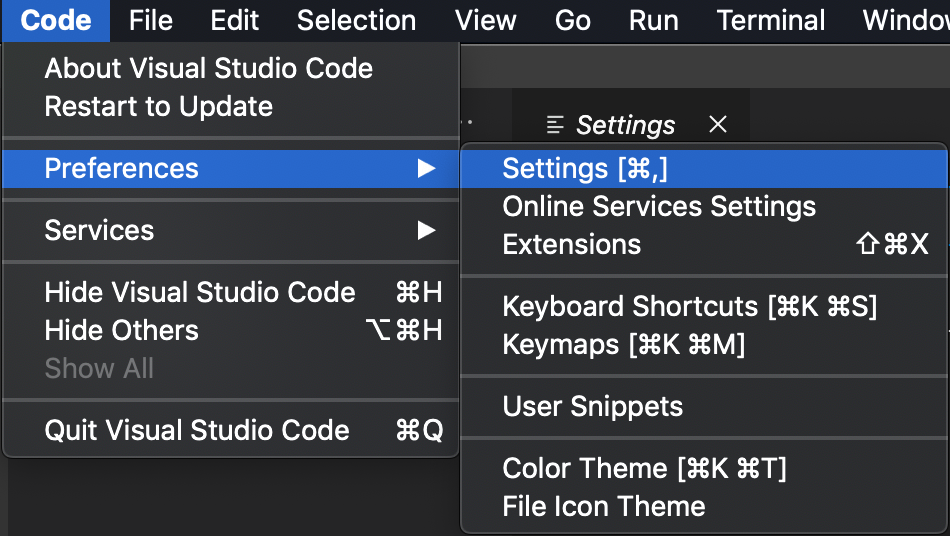Select Restart to Update
Viewport: 950px width, 536px height.
point(231,107)
